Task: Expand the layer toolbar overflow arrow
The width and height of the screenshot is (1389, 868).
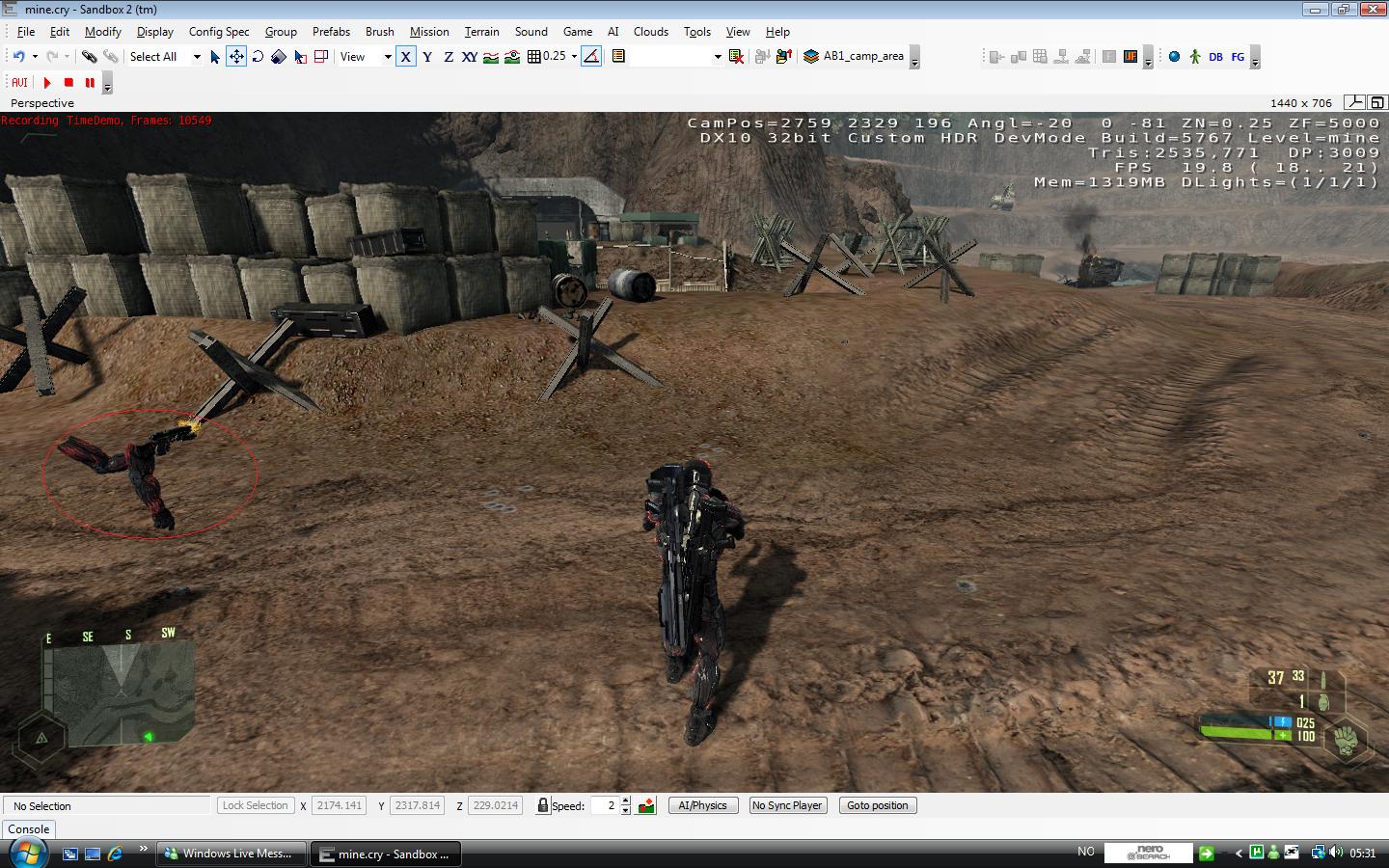Action: 914,57
